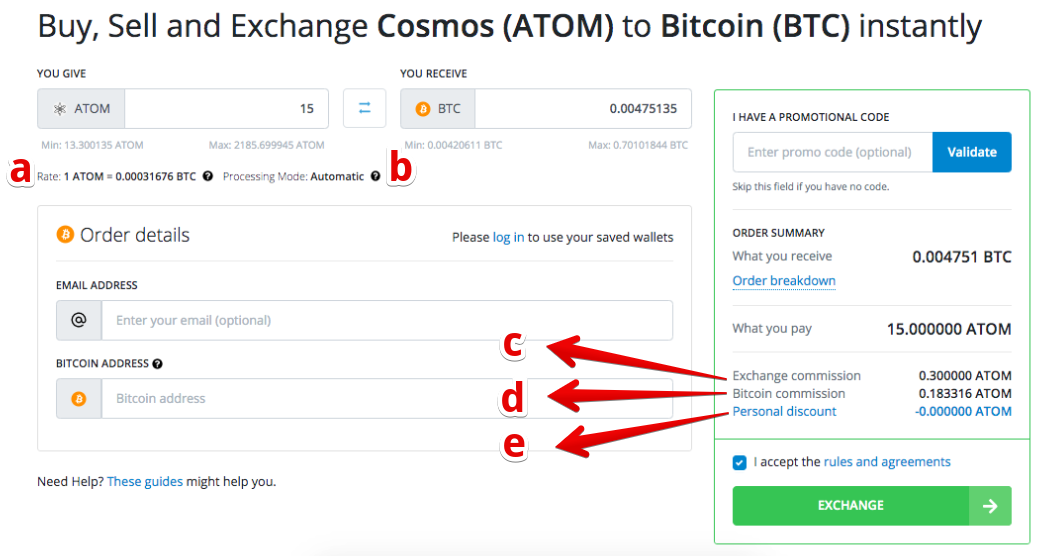Click the arrow icon on Exchange button
The width and height of the screenshot is (1041, 556).
coord(990,506)
